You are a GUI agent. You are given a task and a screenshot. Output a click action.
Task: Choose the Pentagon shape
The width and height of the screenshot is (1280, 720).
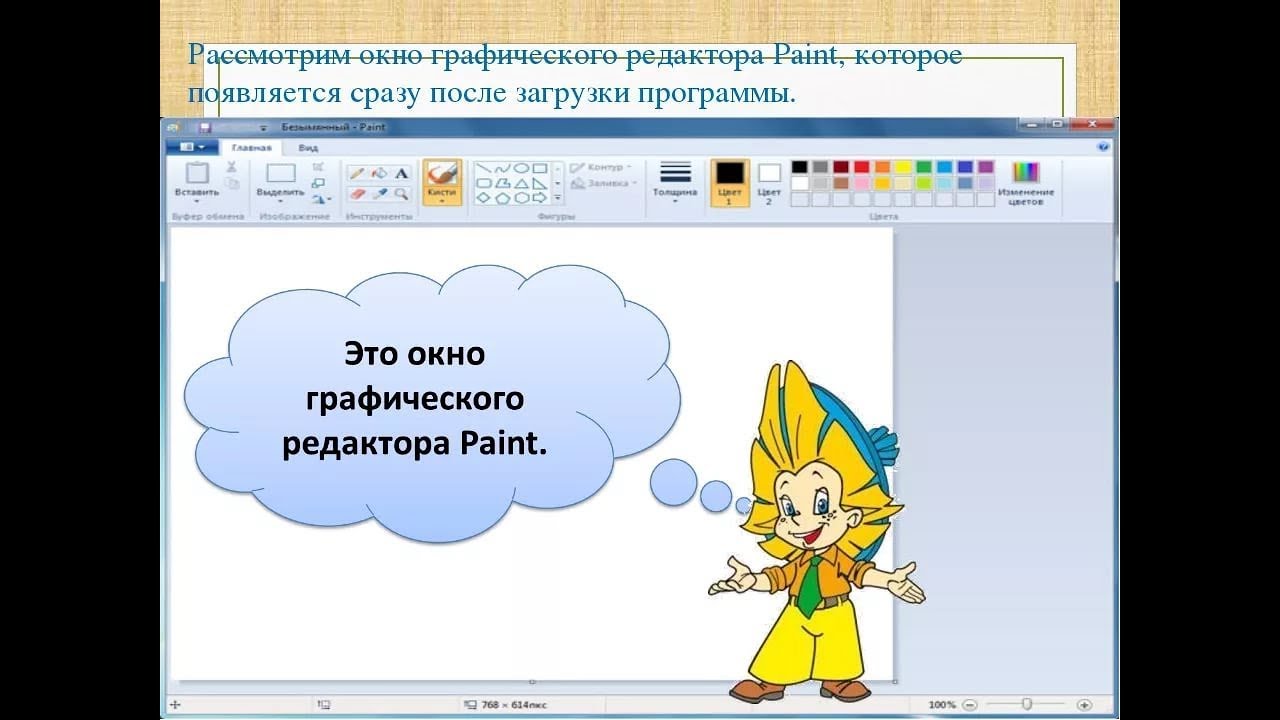pyautogui.click(x=502, y=198)
